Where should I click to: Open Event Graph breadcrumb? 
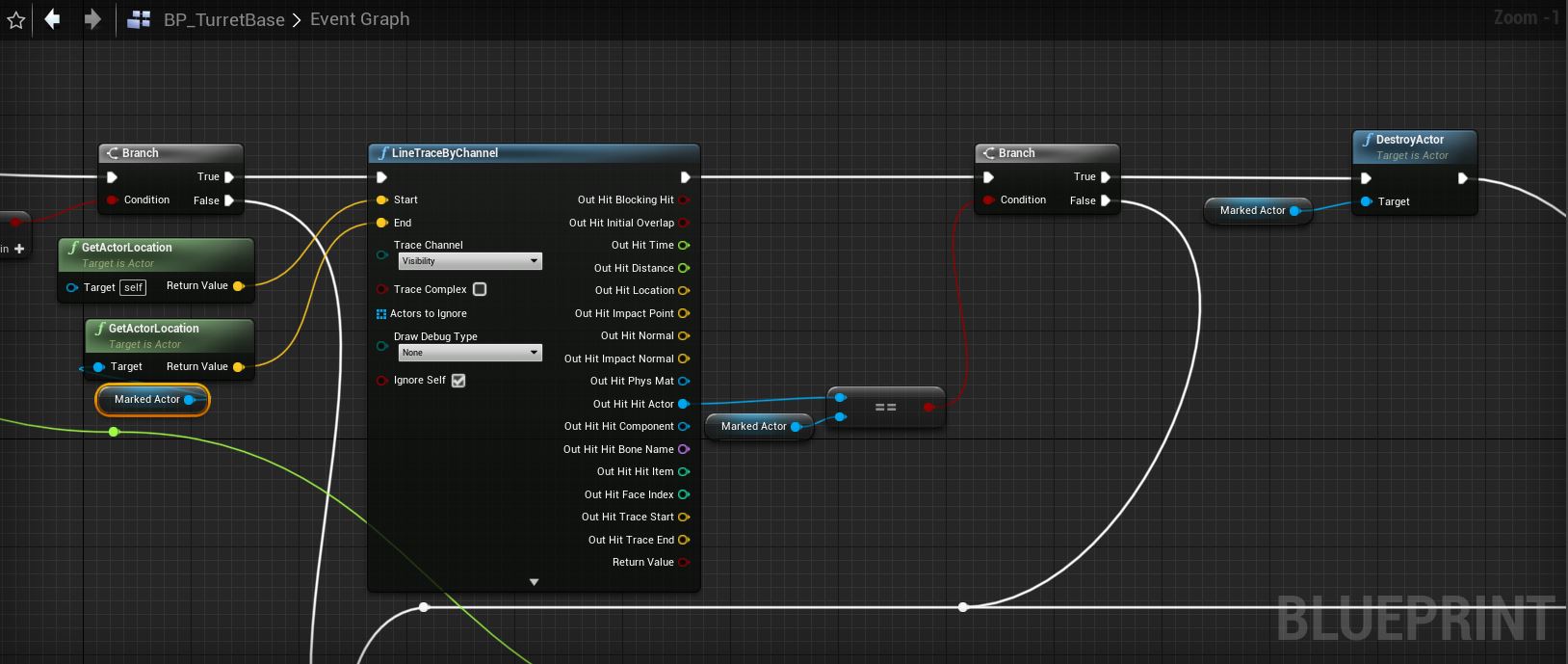click(359, 19)
